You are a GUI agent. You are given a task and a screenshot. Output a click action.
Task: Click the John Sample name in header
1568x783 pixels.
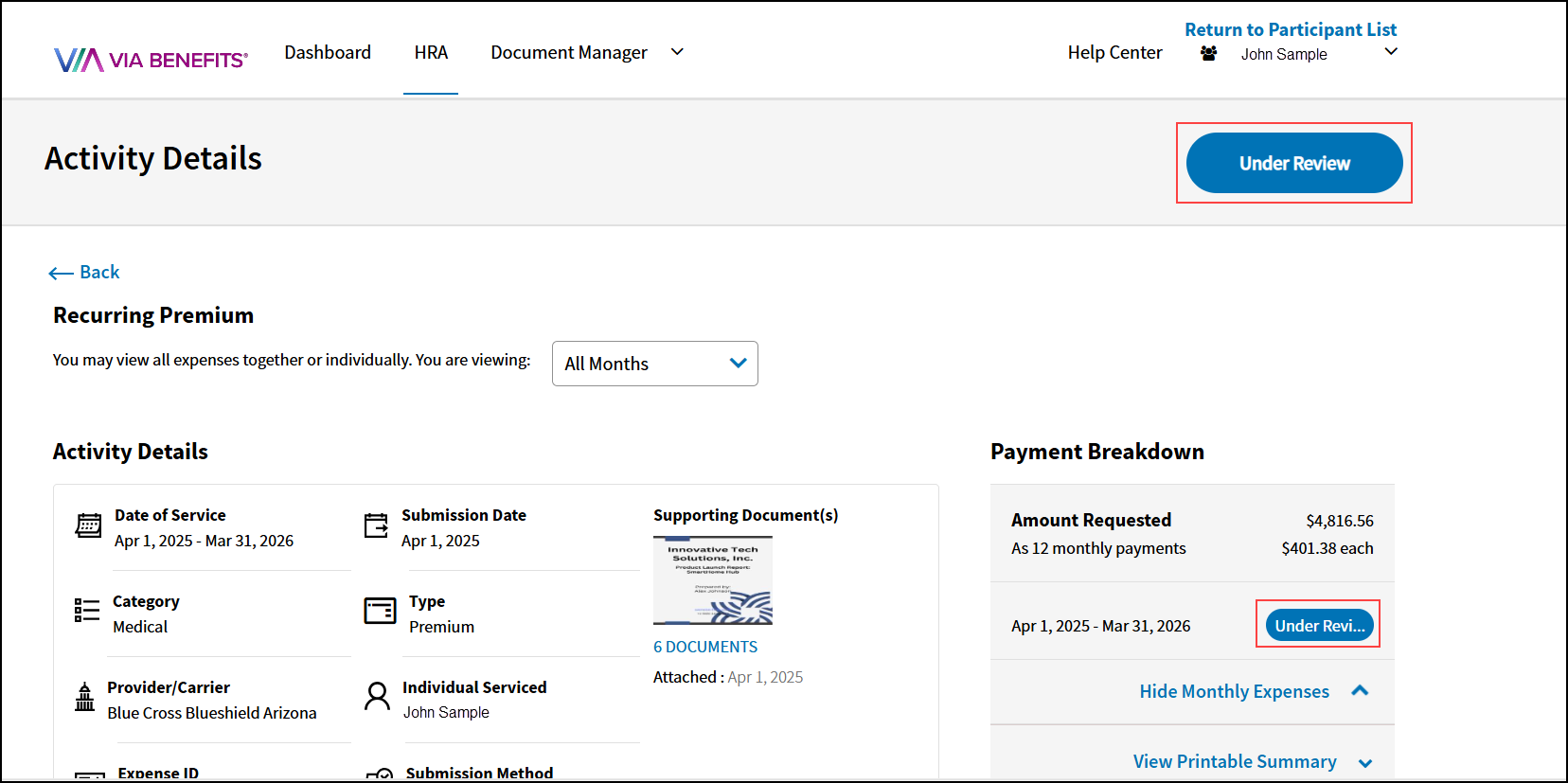click(1284, 54)
